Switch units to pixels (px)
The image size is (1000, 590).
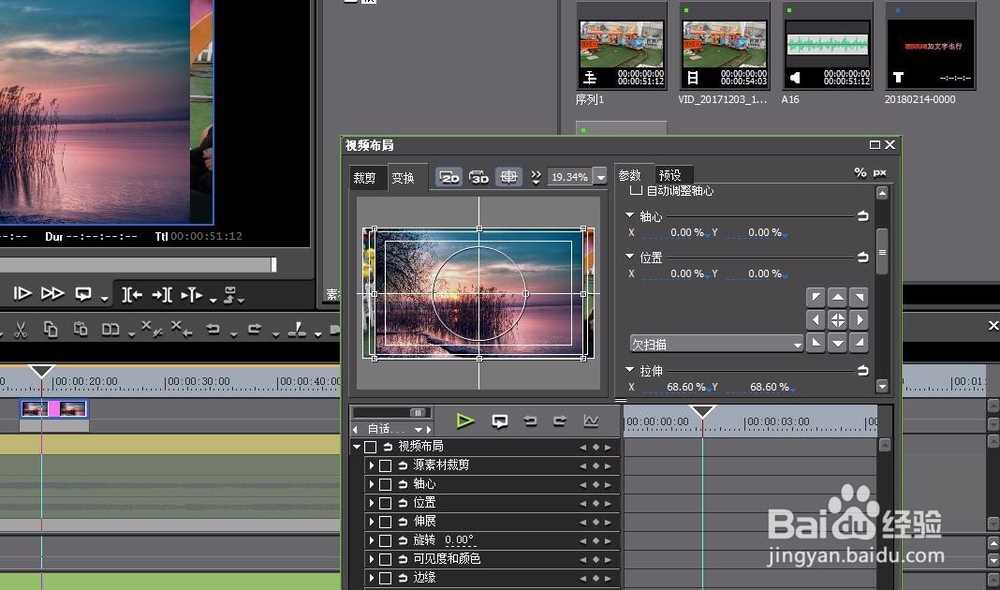880,173
